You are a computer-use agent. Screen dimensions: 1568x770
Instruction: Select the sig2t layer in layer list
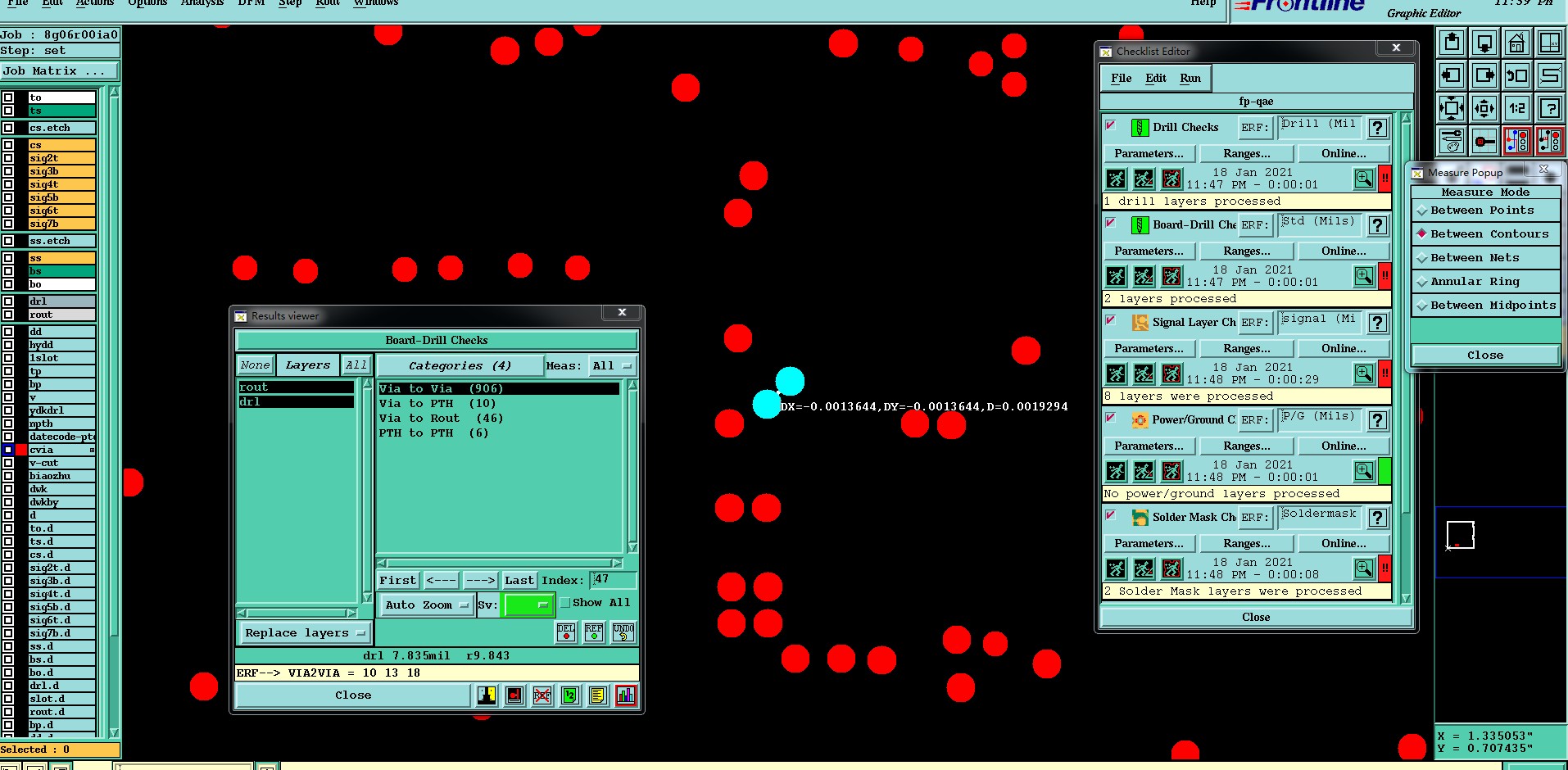[61, 158]
